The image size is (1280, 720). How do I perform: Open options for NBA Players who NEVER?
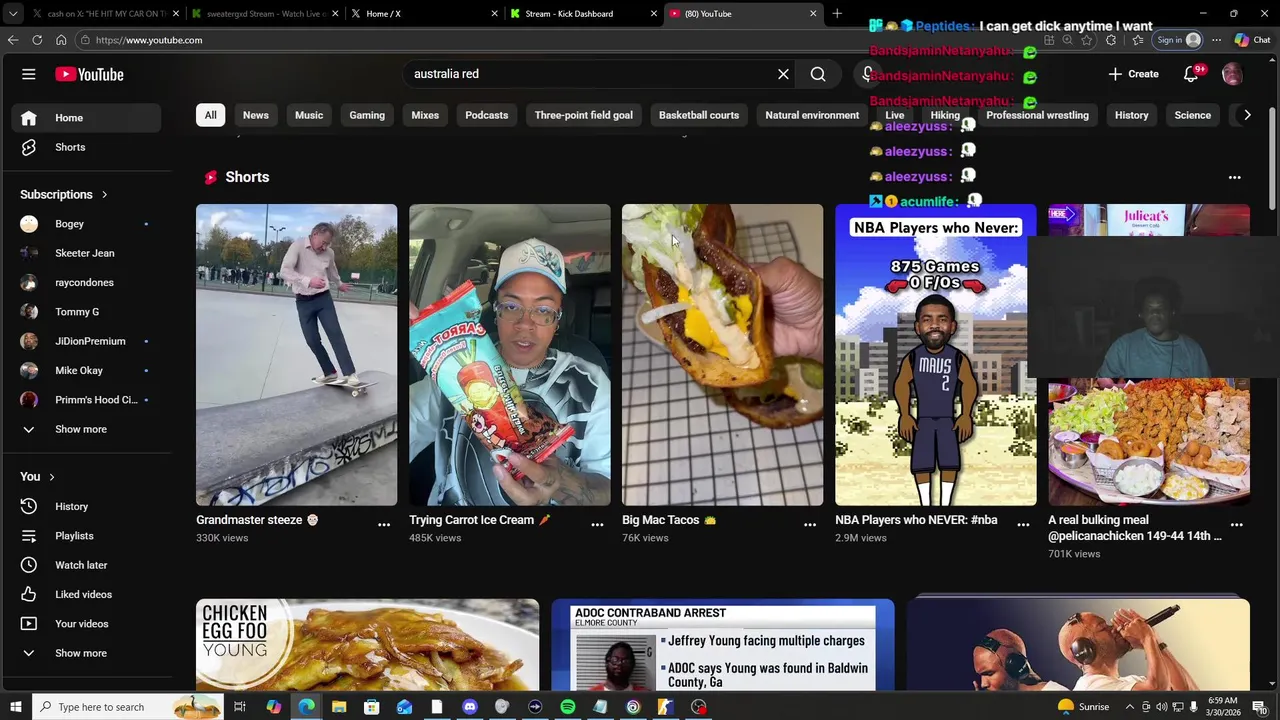(x=1023, y=524)
